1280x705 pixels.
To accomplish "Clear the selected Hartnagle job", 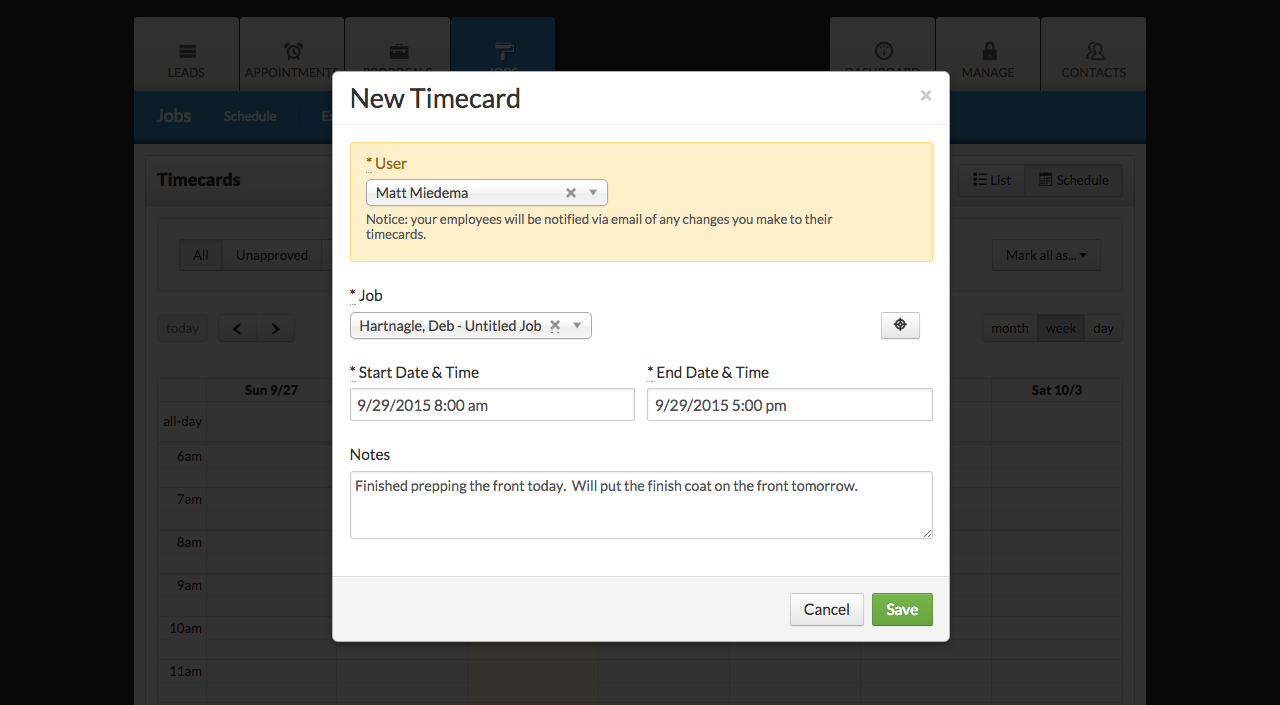I will (555, 326).
